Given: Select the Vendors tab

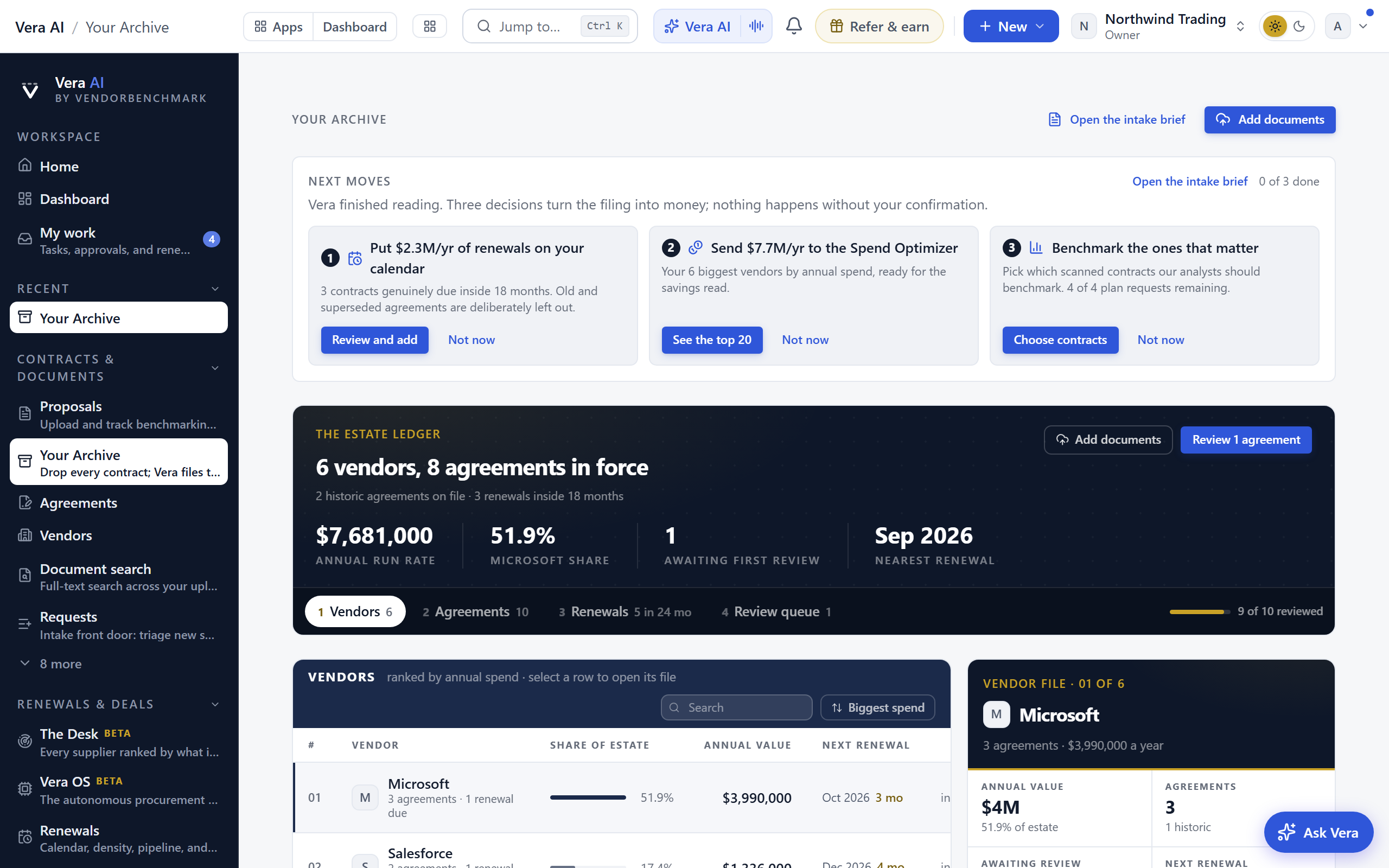Looking at the screenshot, I should 355,611.
